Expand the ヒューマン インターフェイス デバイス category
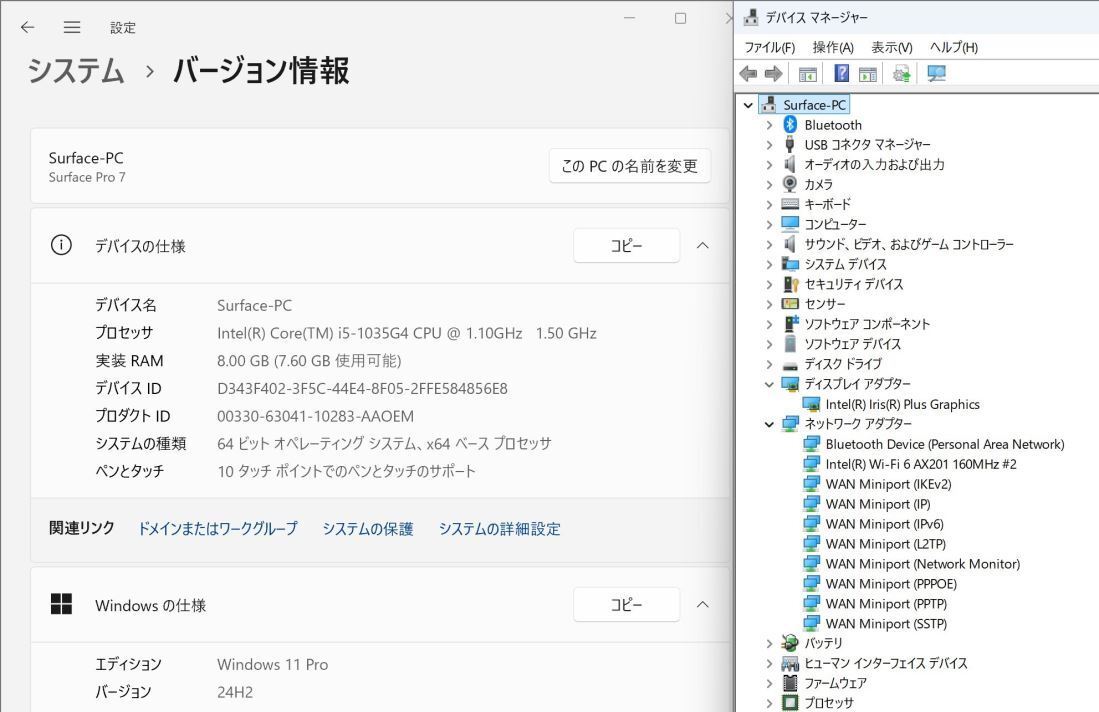 click(x=770, y=663)
